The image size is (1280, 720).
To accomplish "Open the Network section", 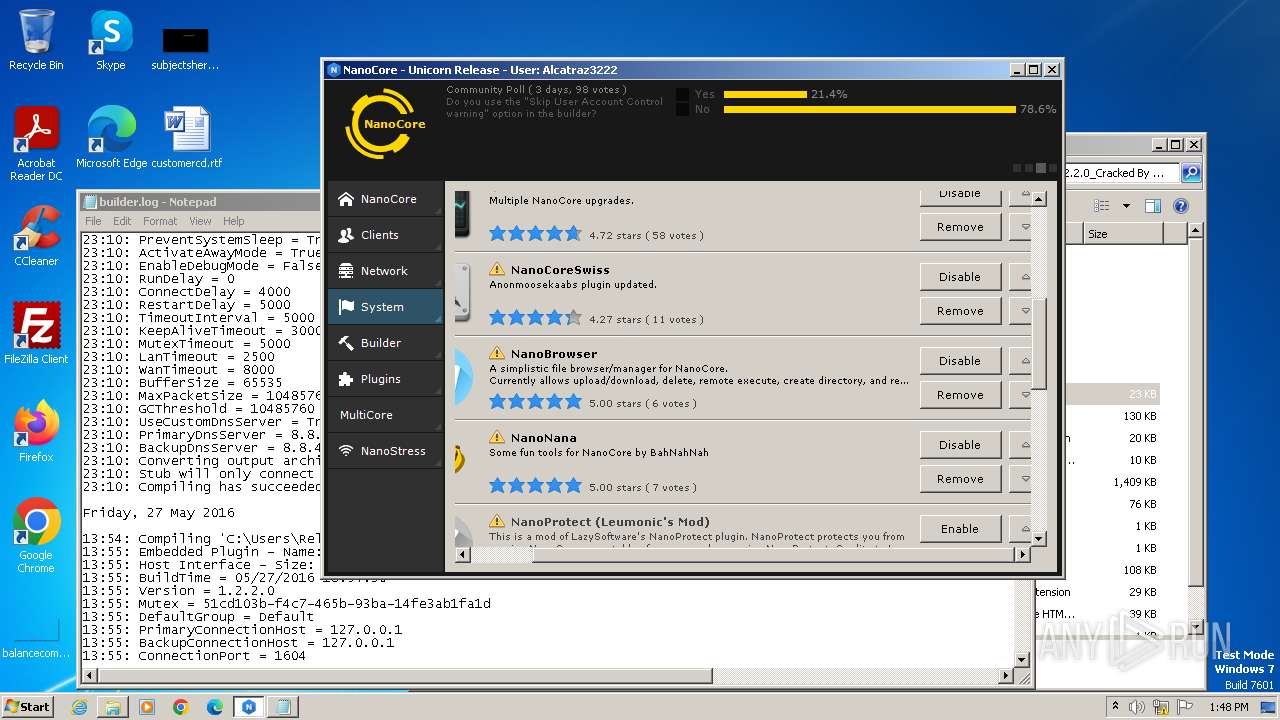I will [x=385, y=271].
